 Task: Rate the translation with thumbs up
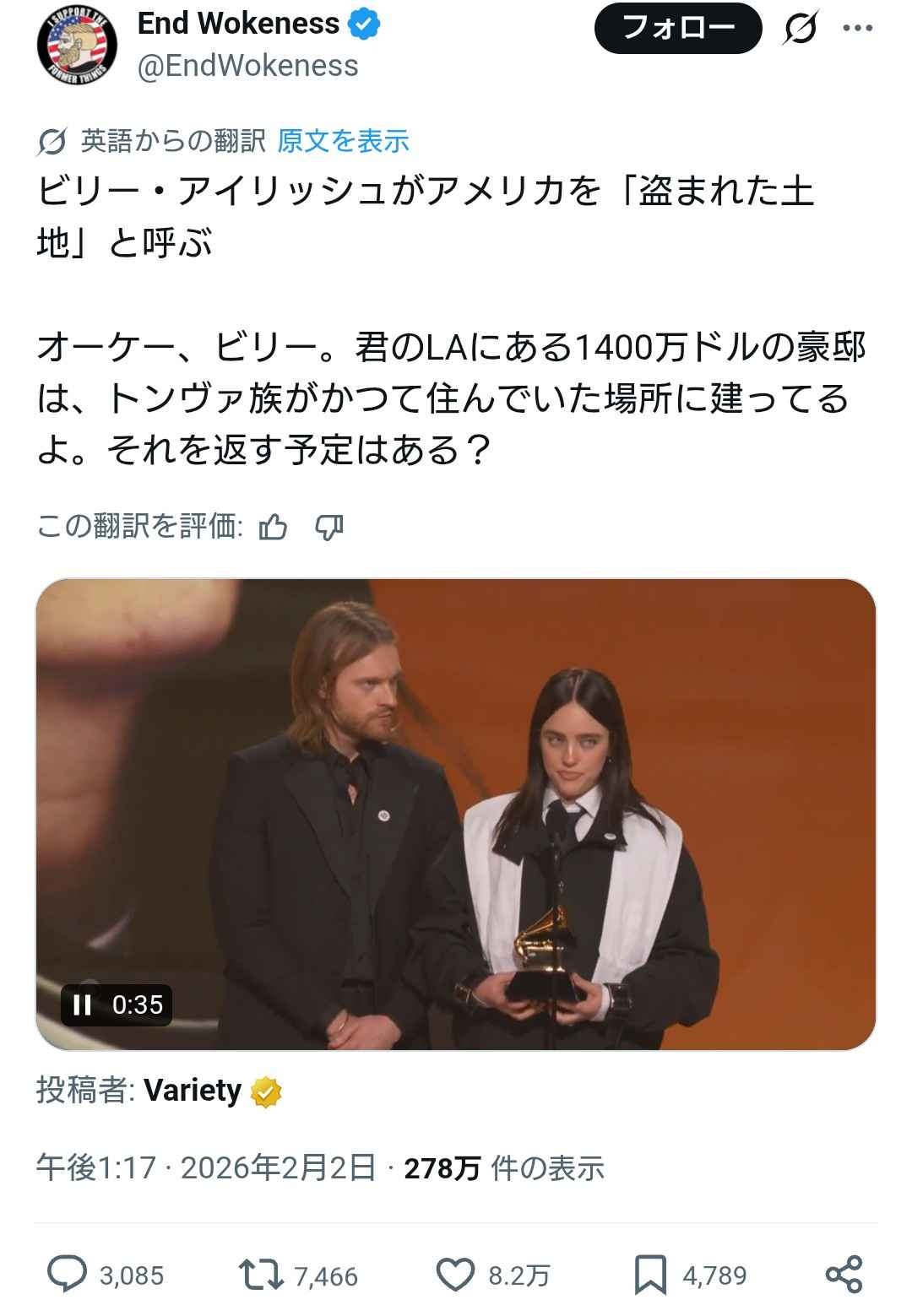[x=273, y=528]
